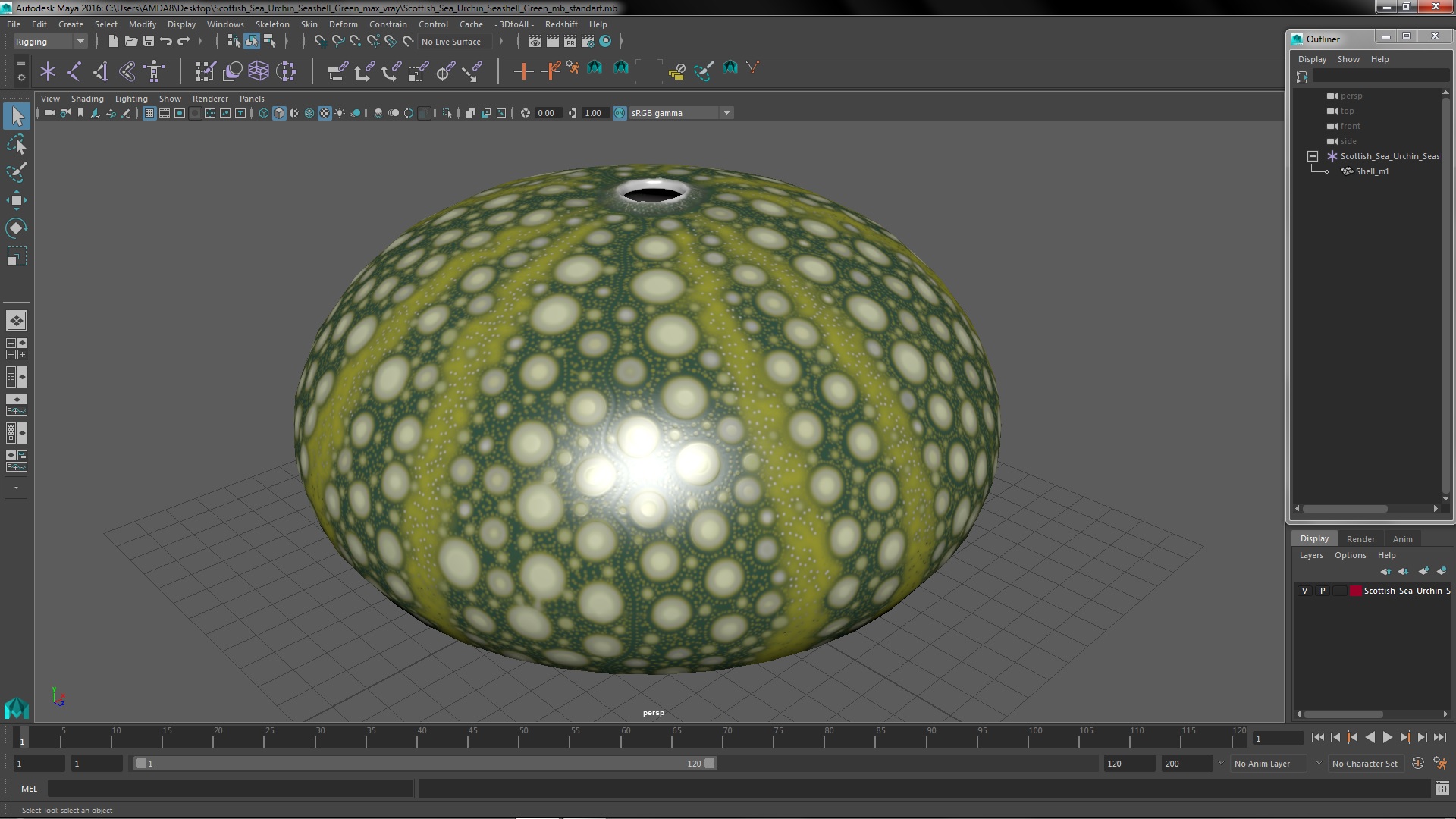Choose the Paint selection brush tool

point(17,172)
